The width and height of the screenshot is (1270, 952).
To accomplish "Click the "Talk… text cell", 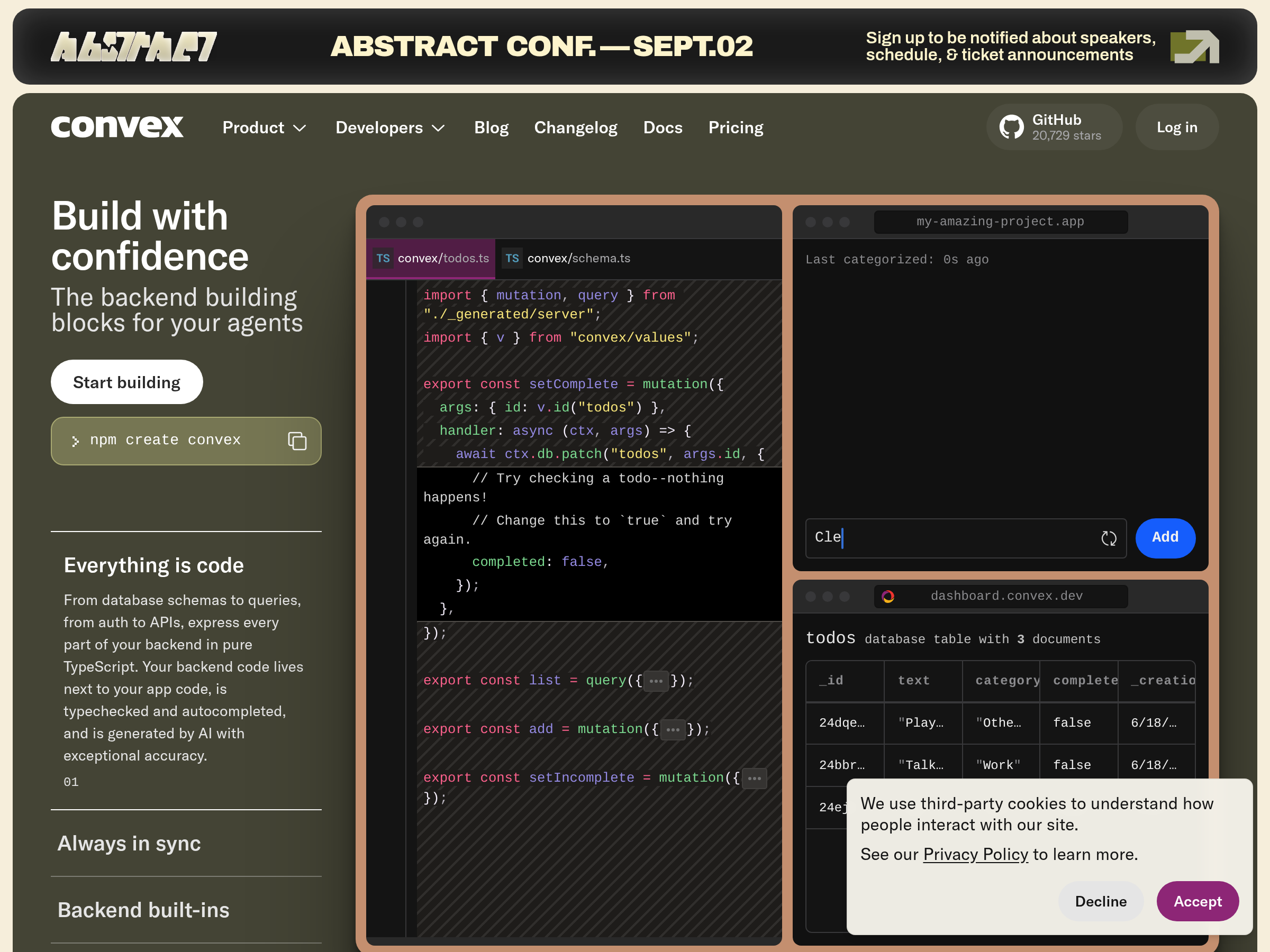I will pyautogui.click(x=923, y=765).
